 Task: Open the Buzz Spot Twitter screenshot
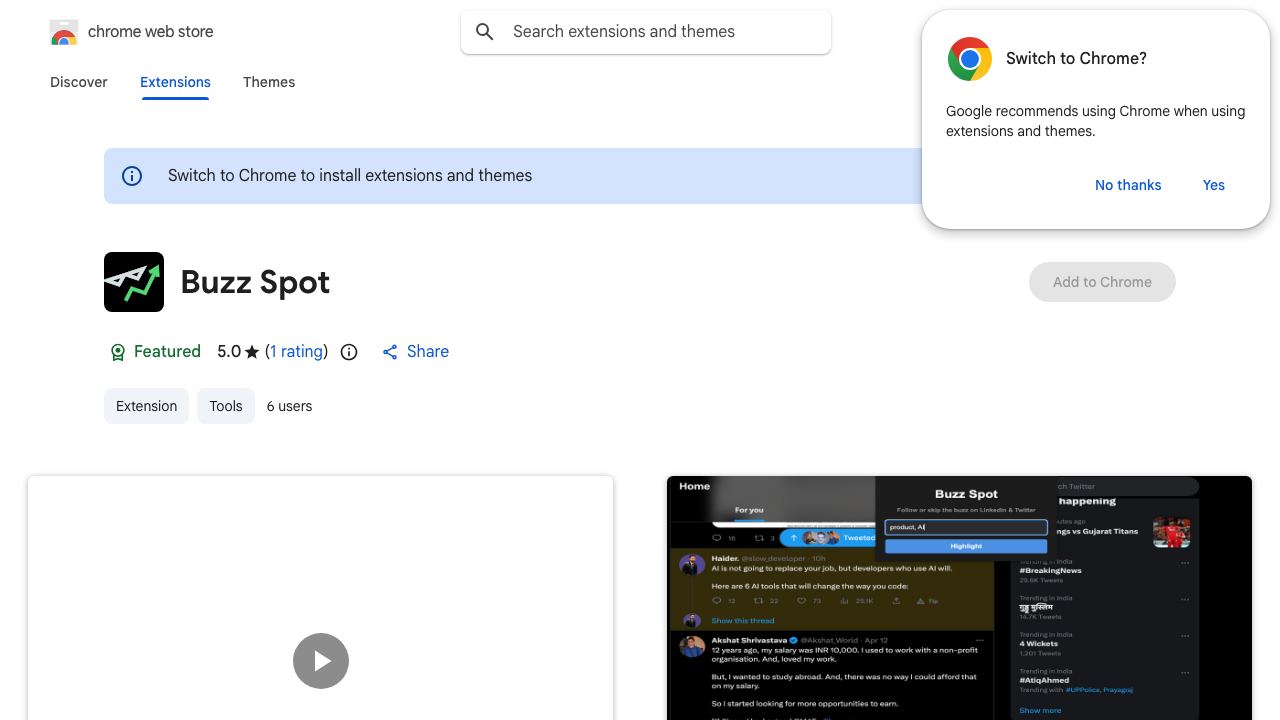tap(959, 598)
